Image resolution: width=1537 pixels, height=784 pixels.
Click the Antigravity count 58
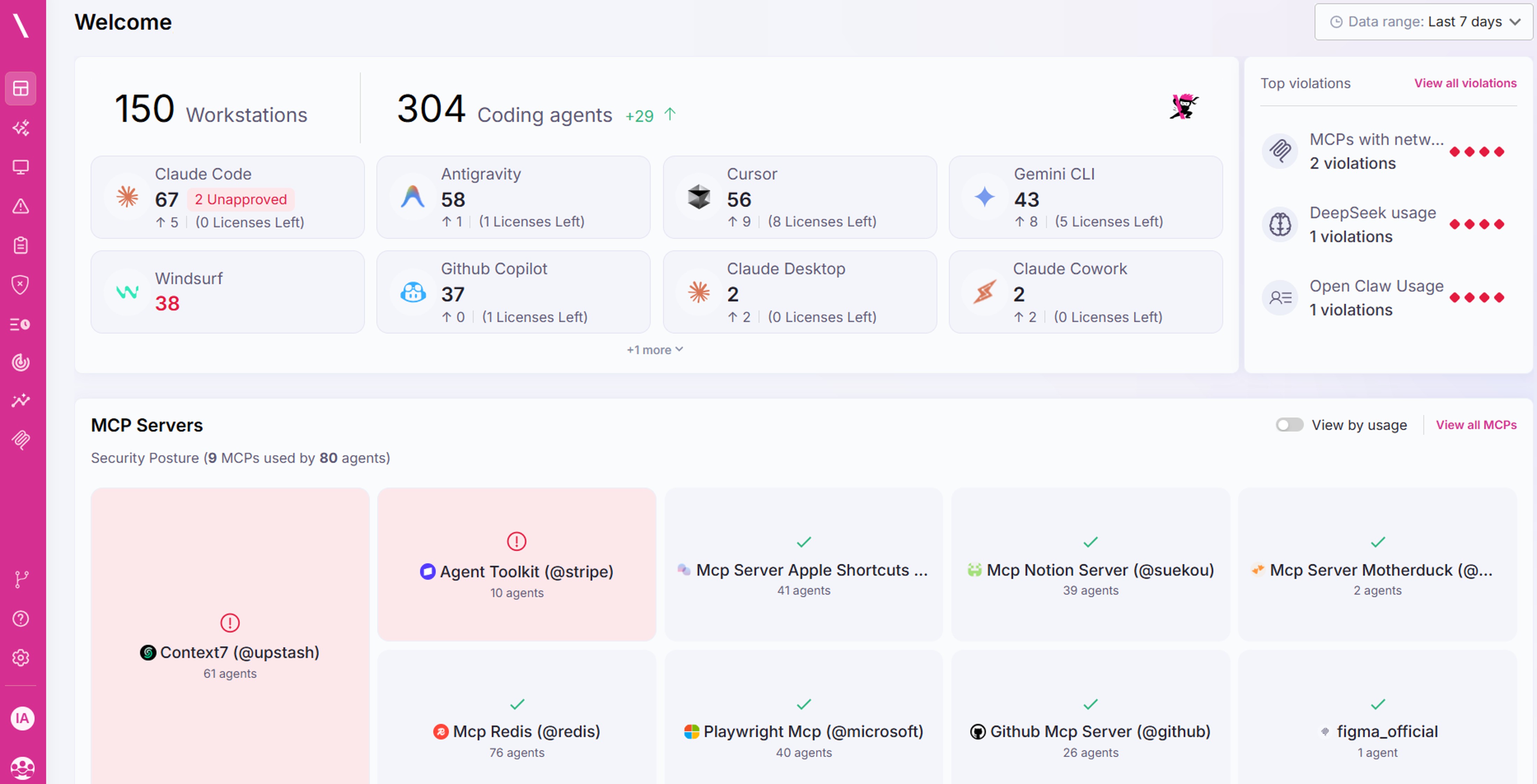coord(453,199)
